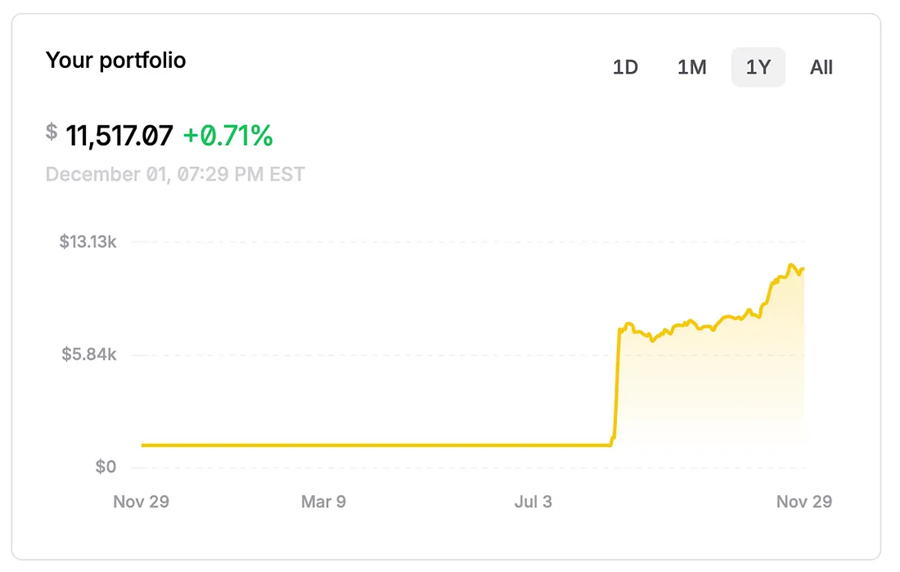Switch to the 1D time range

point(625,68)
